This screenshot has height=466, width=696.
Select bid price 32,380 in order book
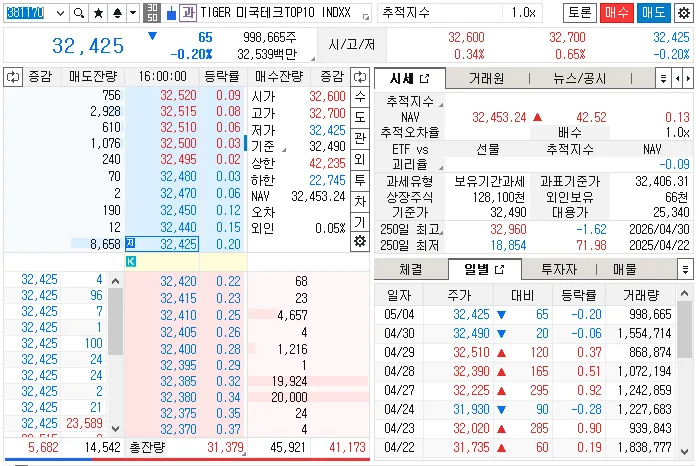click(x=178, y=397)
